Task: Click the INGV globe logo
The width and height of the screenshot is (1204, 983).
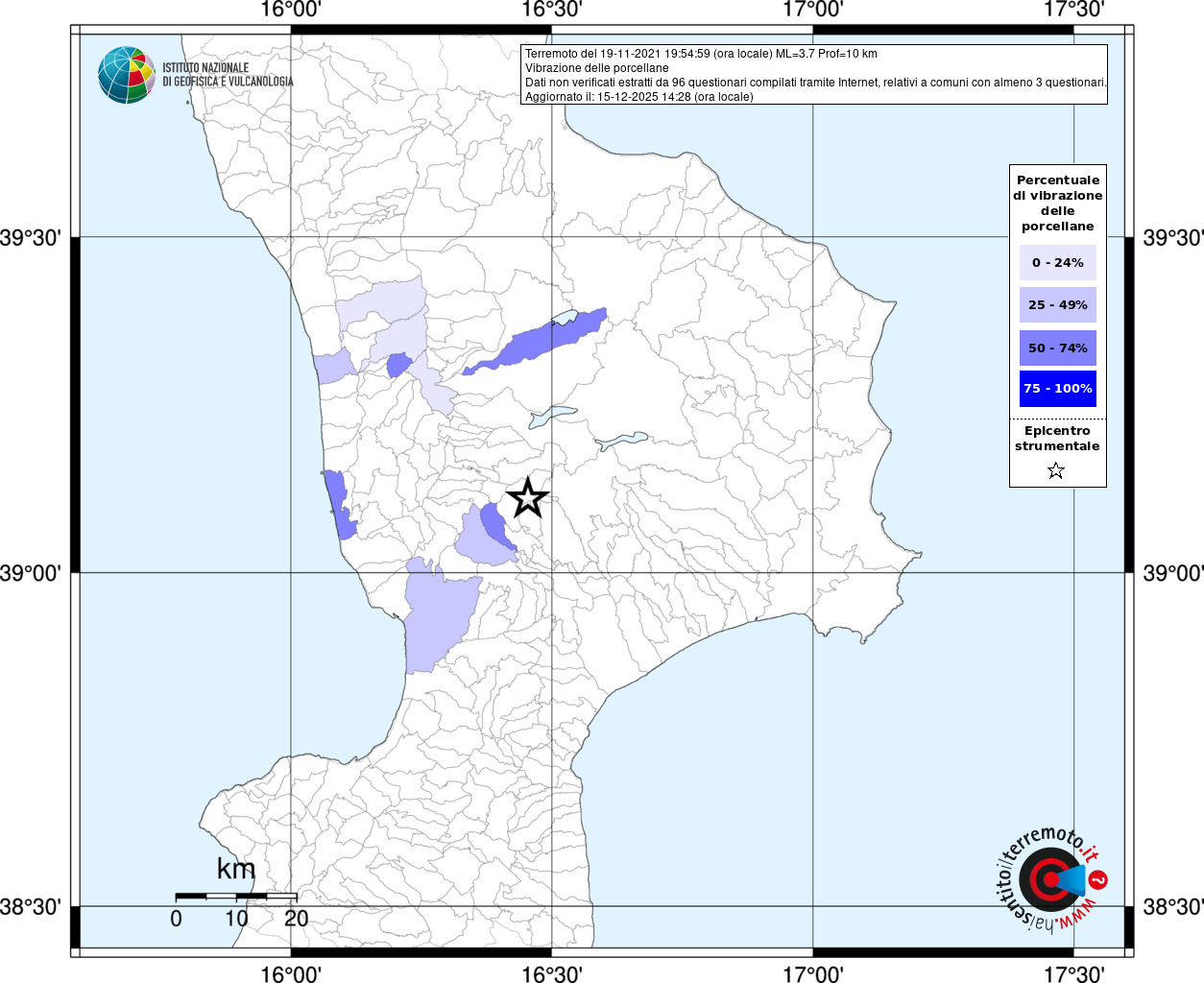Action: pos(126,75)
